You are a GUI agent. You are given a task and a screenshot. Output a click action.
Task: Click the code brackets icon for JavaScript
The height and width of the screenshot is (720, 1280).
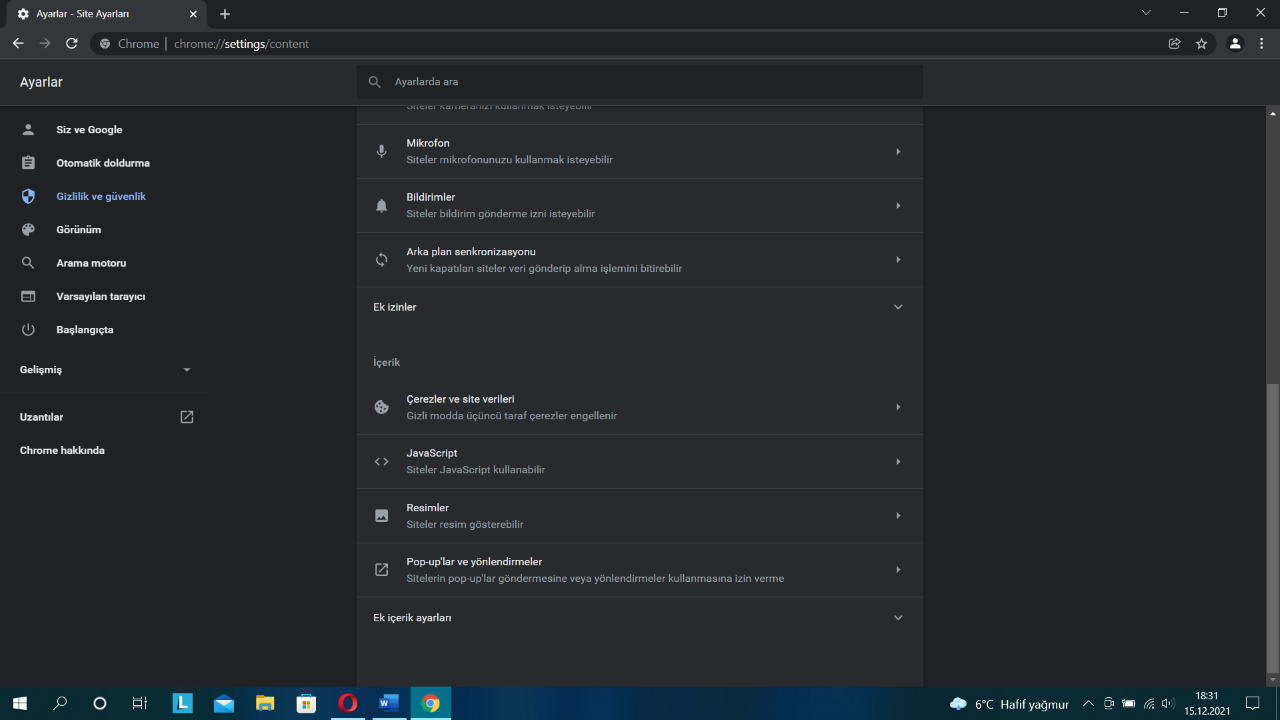tap(381, 462)
